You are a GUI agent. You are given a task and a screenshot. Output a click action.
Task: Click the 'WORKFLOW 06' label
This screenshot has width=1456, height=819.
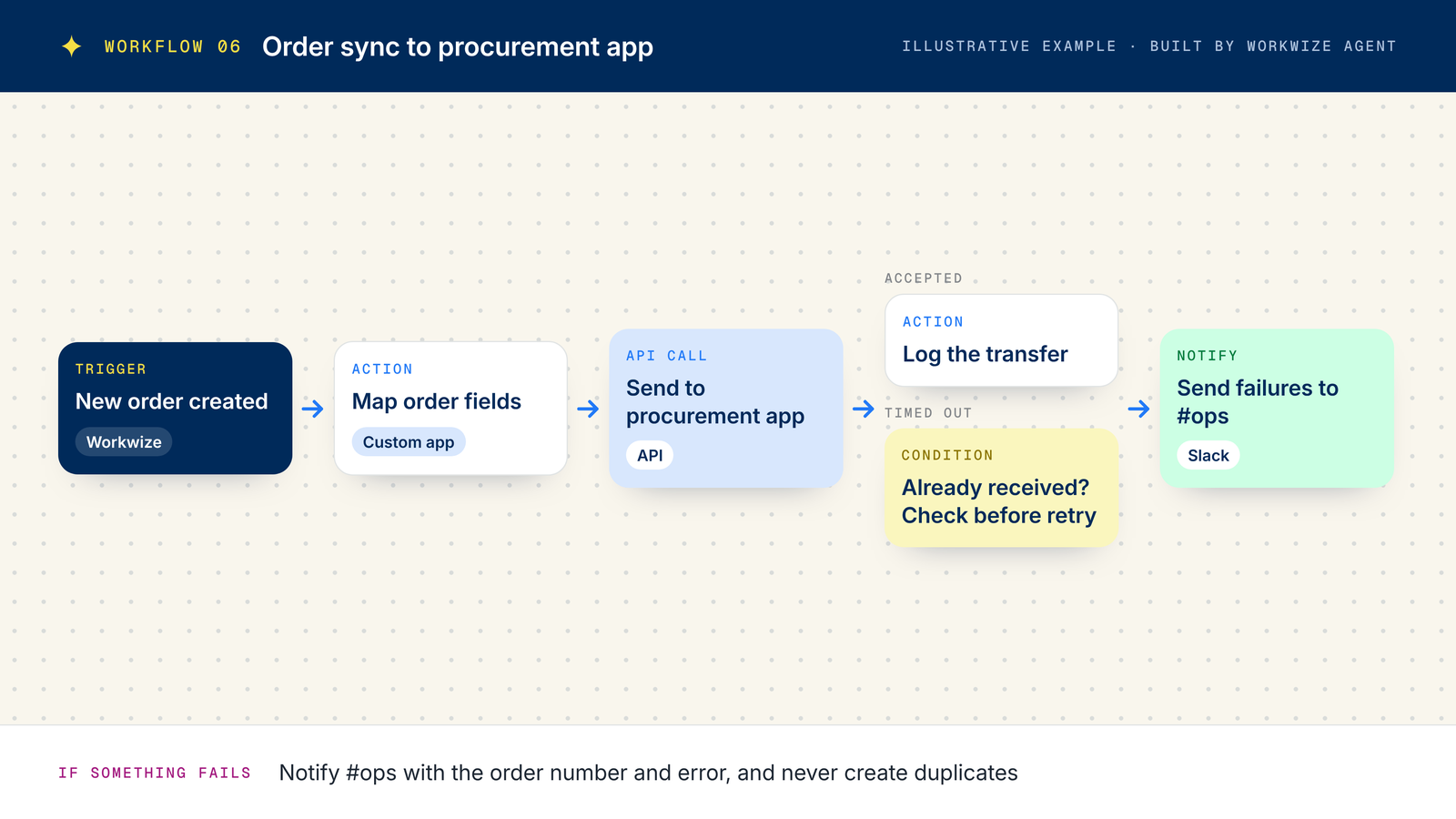tap(172, 46)
